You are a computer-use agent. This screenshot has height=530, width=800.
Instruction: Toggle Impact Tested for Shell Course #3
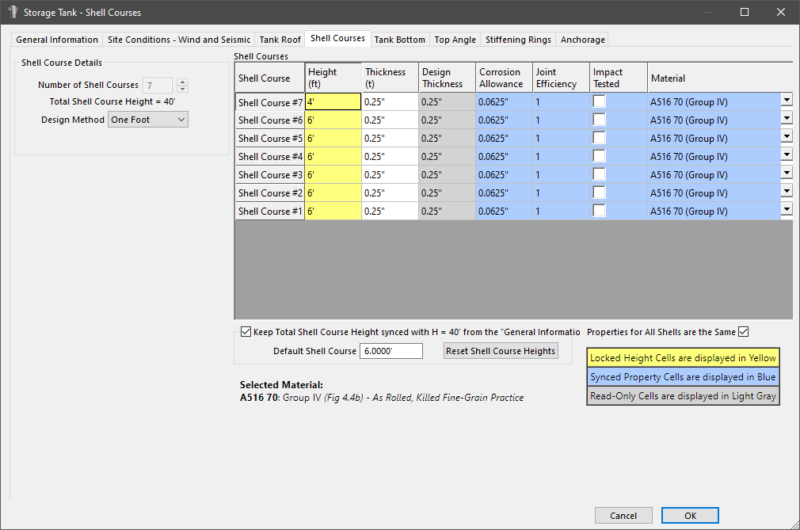coord(599,175)
